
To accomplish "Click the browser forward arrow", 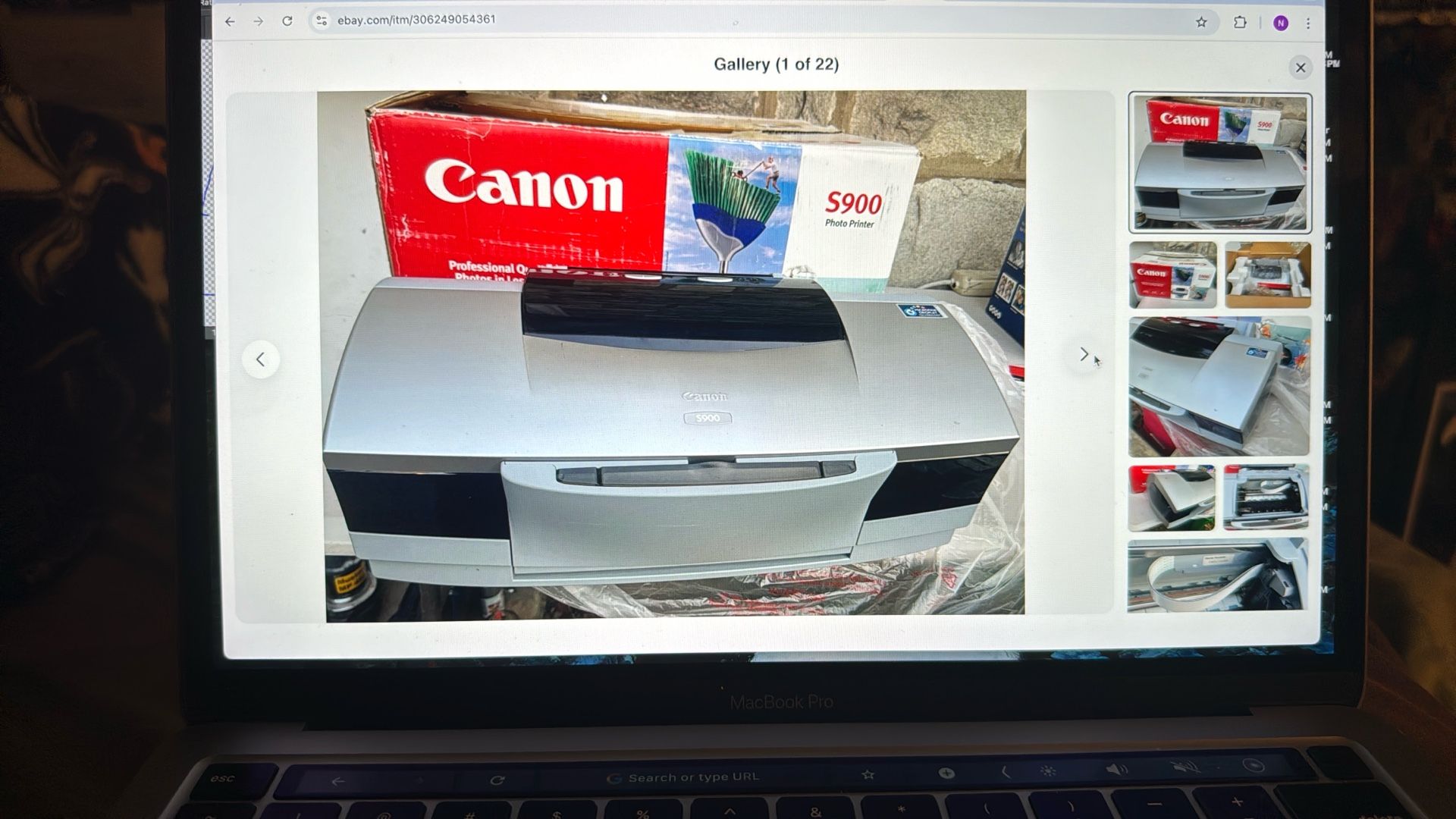I will [x=258, y=22].
